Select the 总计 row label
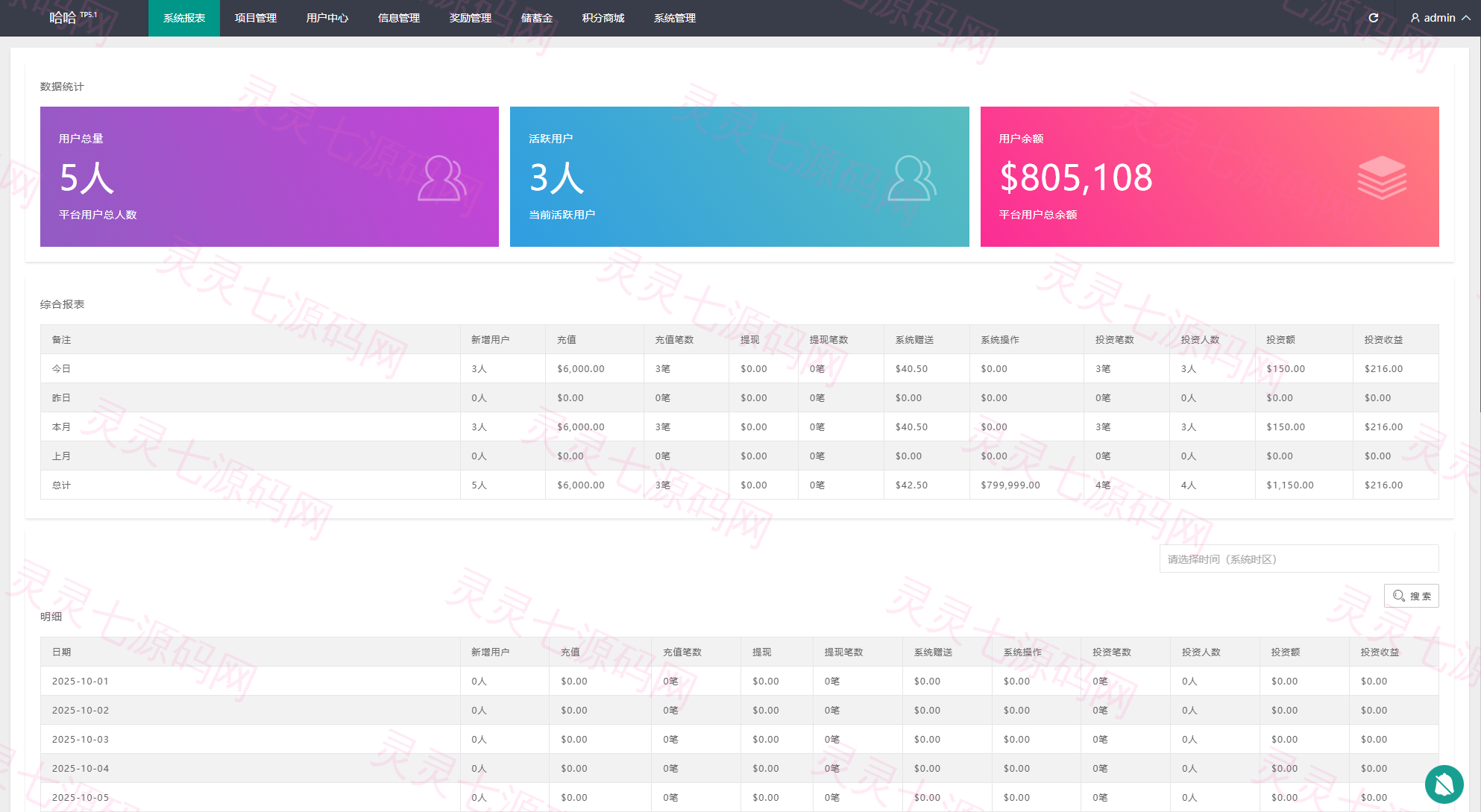The width and height of the screenshot is (1481, 812). click(61, 485)
